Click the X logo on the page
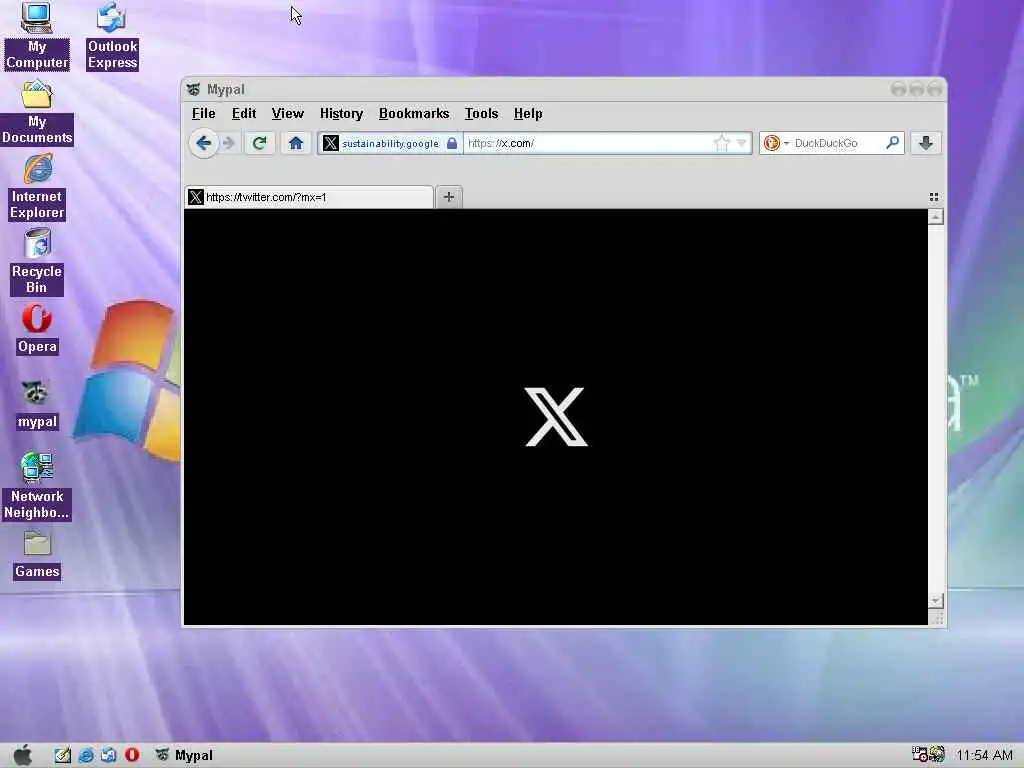Image resolution: width=1024 pixels, height=768 pixels. coord(556,417)
